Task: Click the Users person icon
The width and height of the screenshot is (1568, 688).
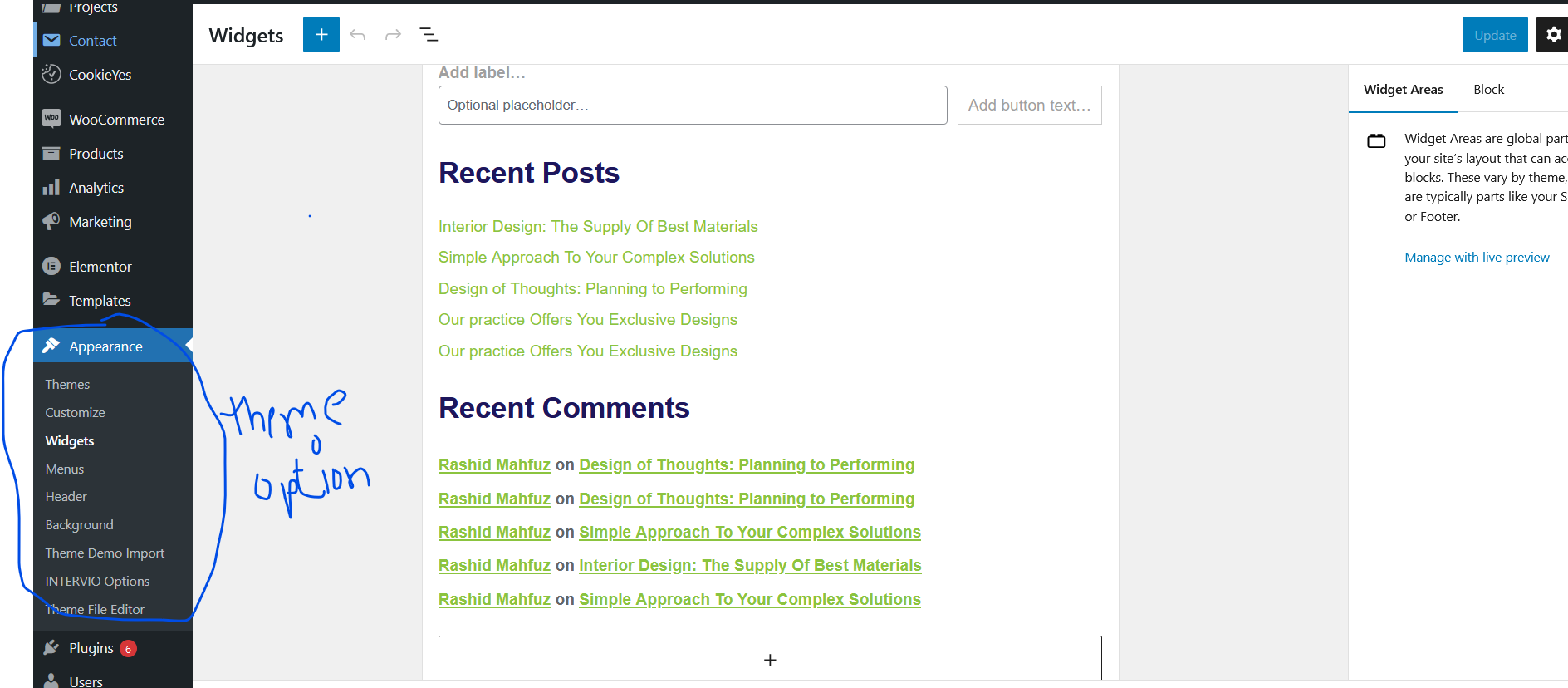Action: (x=51, y=681)
